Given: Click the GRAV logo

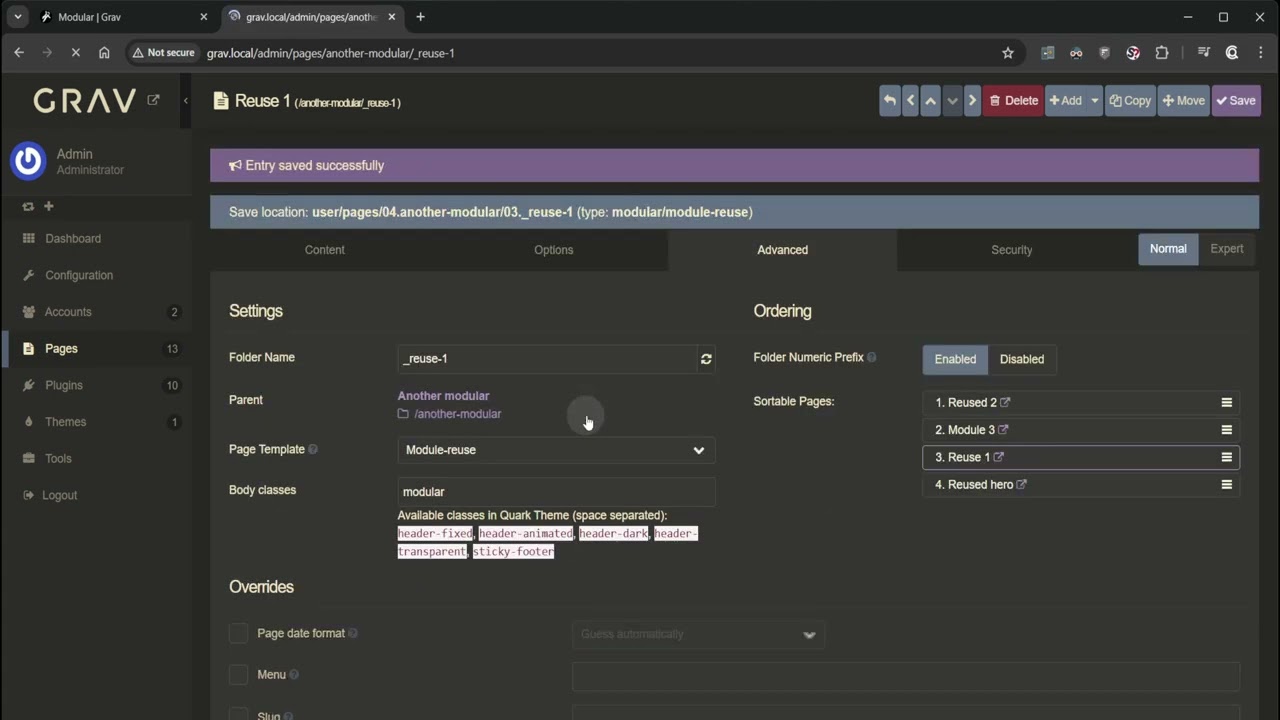Looking at the screenshot, I should pos(85,100).
